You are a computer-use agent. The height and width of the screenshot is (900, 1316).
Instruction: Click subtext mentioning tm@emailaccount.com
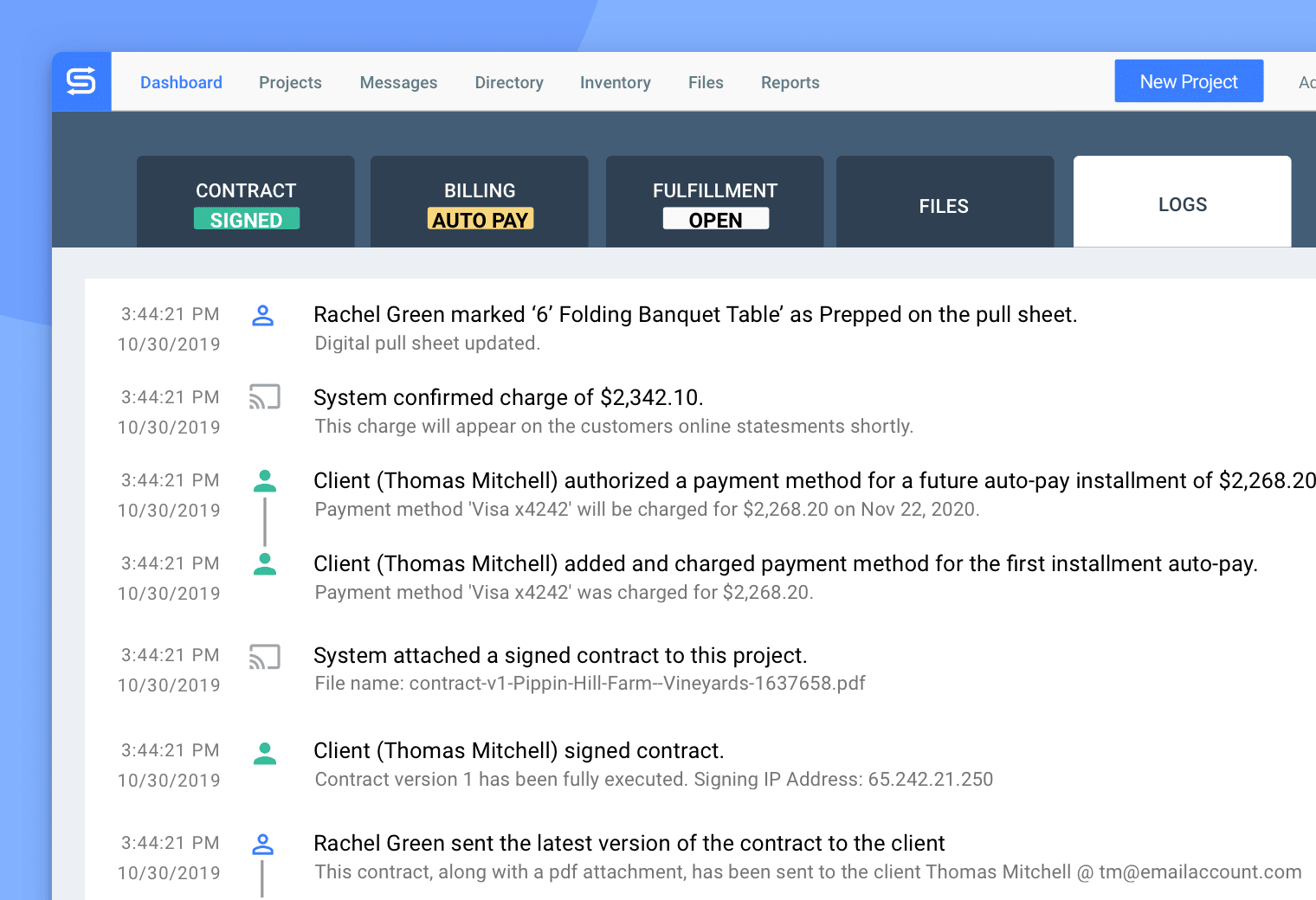pyautogui.click(x=809, y=872)
